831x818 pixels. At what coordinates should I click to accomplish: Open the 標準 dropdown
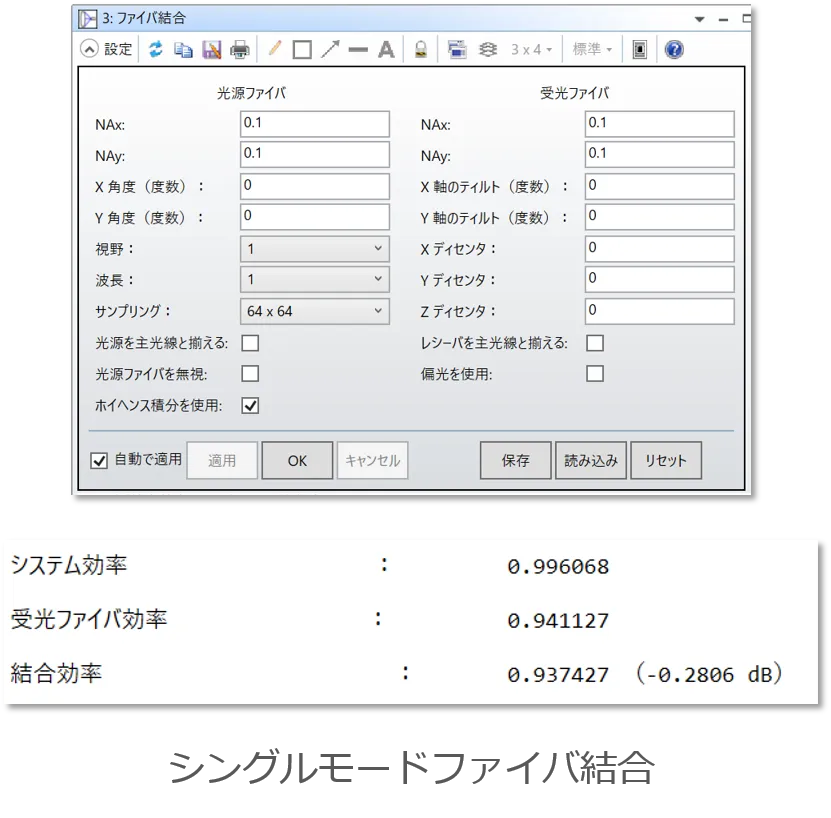coord(592,49)
